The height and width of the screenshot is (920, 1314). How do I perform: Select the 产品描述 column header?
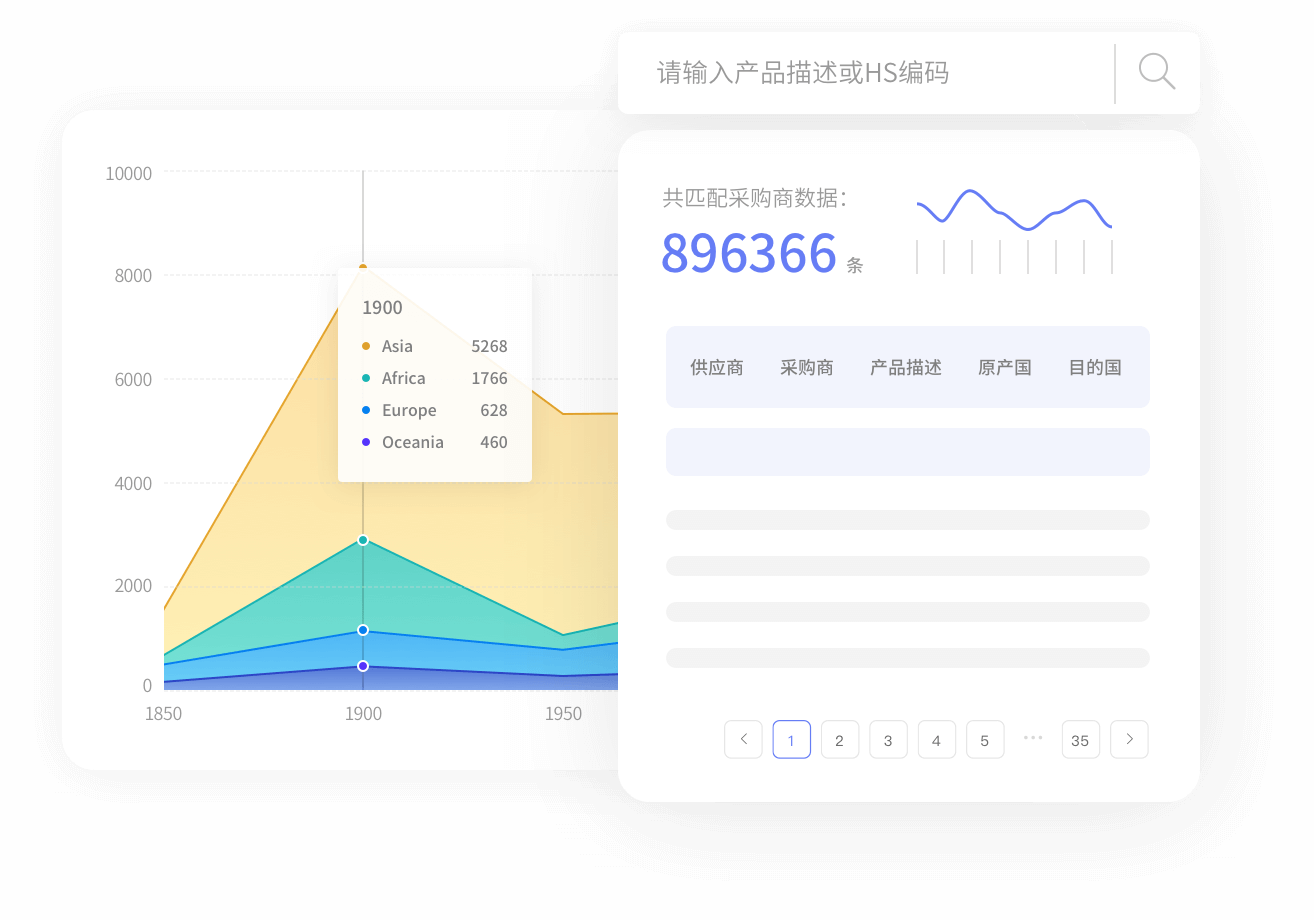click(x=906, y=367)
